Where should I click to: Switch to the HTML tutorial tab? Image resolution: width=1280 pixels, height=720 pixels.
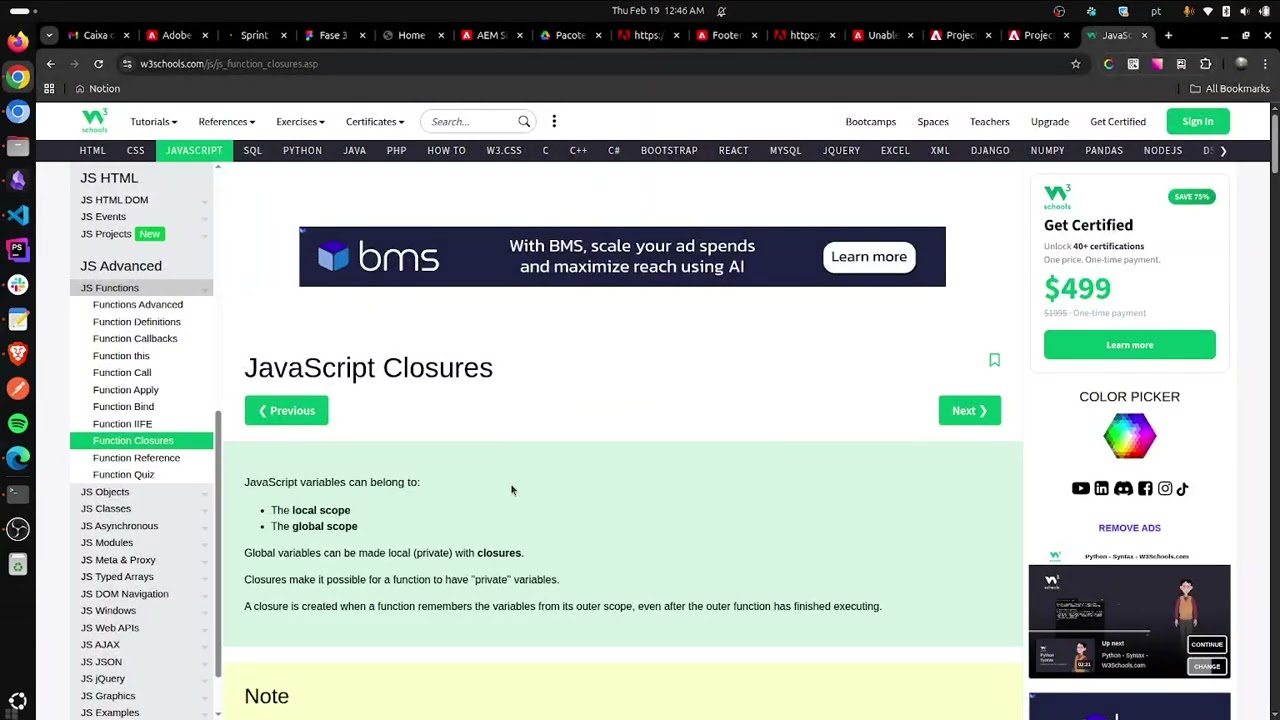[x=92, y=151]
